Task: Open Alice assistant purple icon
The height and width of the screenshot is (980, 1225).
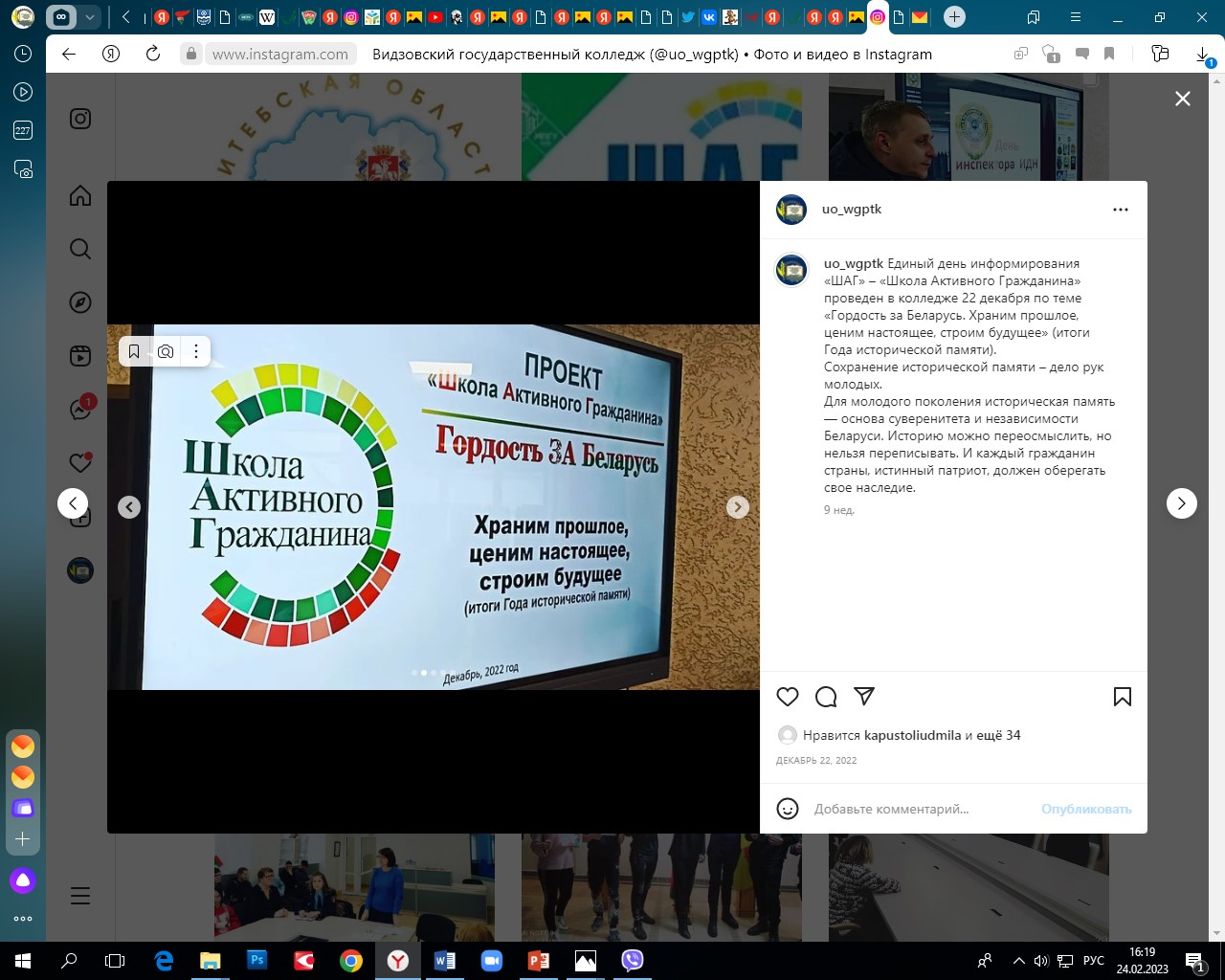Action: click(x=23, y=880)
